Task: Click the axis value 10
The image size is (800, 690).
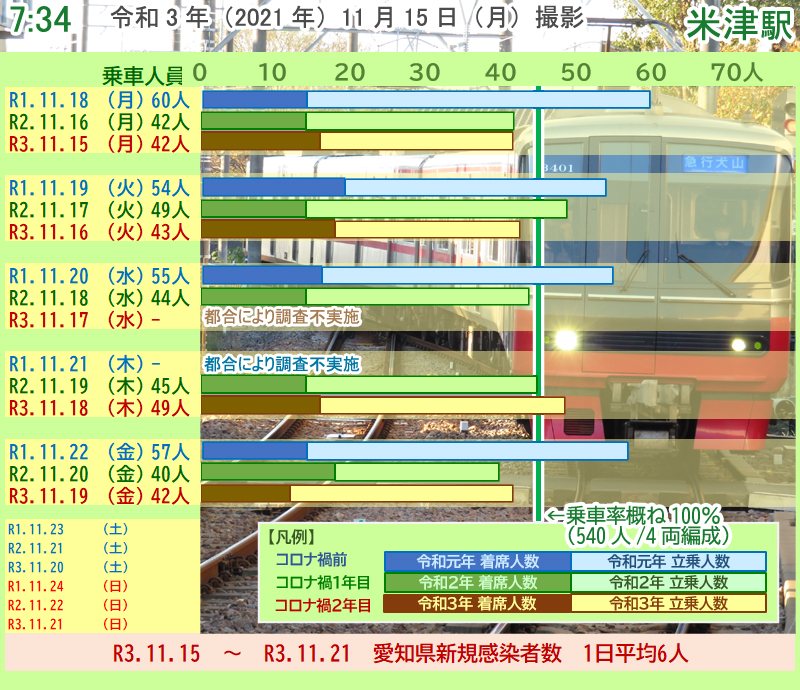Action: click(x=272, y=72)
